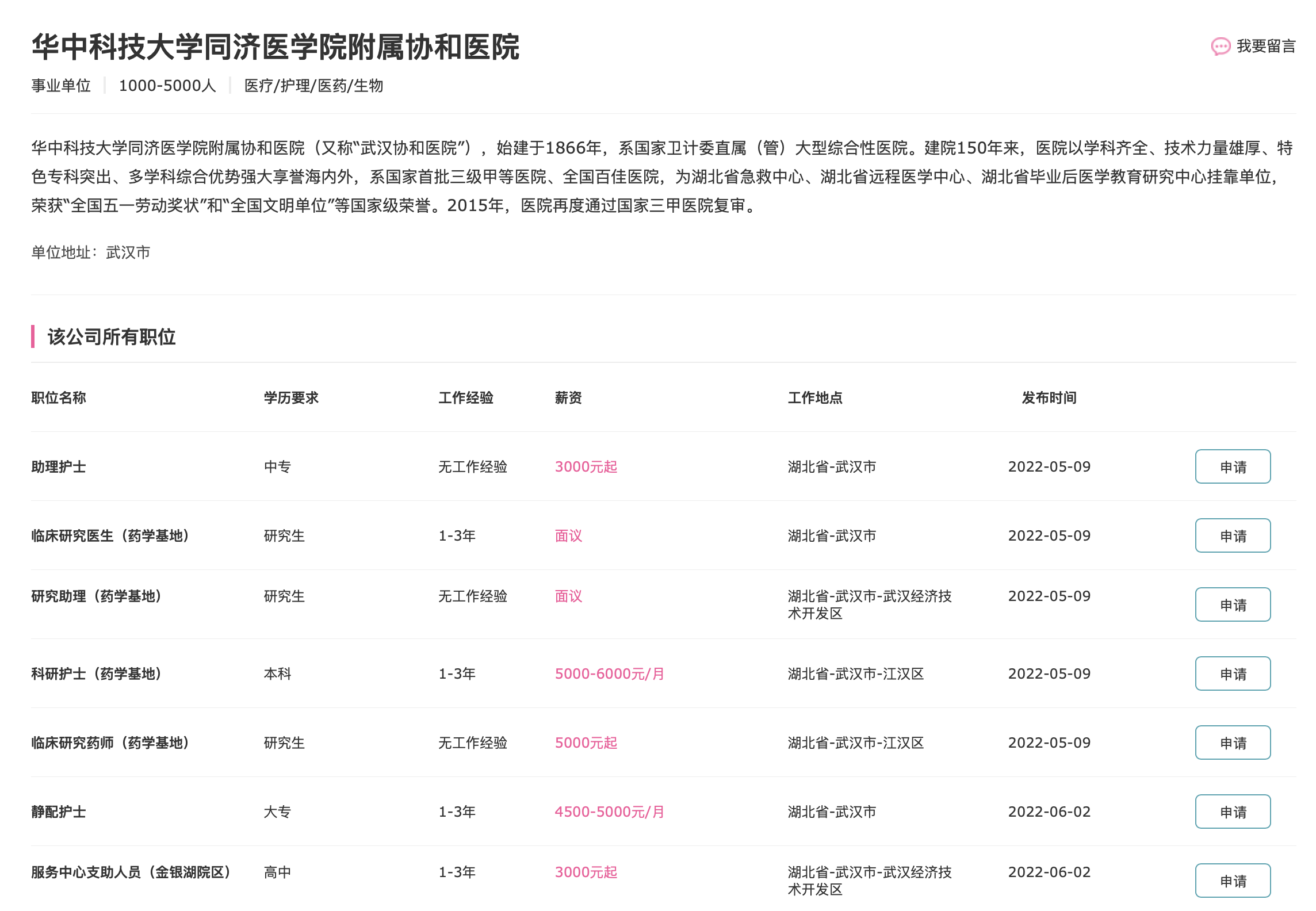Click the hospital name heading
The height and width of the screenshot is (911, 1316).
(x=276, y=47)
